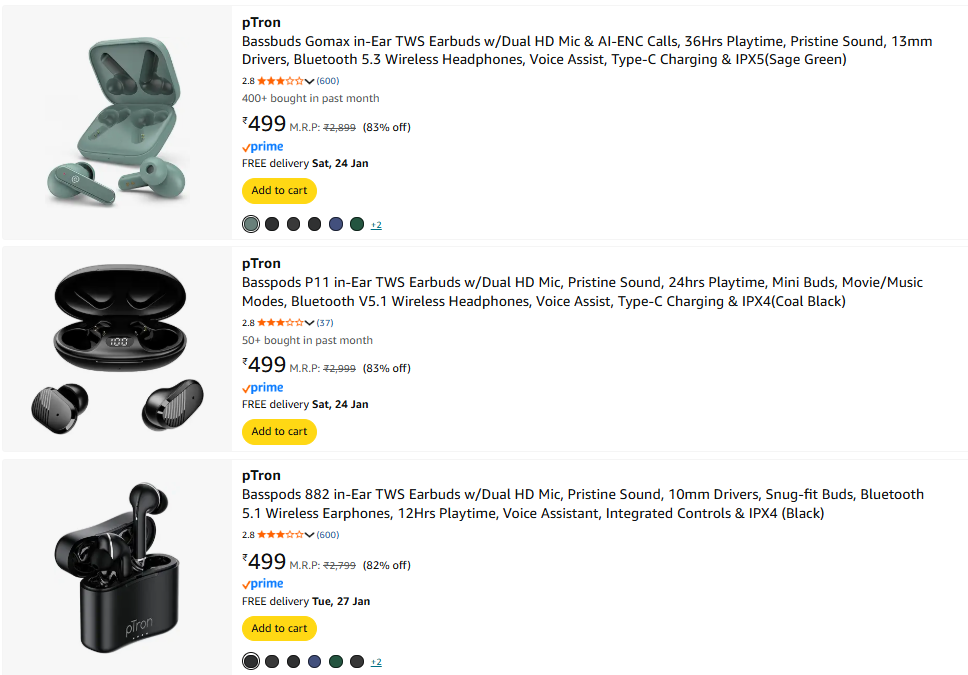Expand the rating breakdown arrow for Bassbuds Gomax
This screenshot has height=675, width=968.
coord(310,81)
